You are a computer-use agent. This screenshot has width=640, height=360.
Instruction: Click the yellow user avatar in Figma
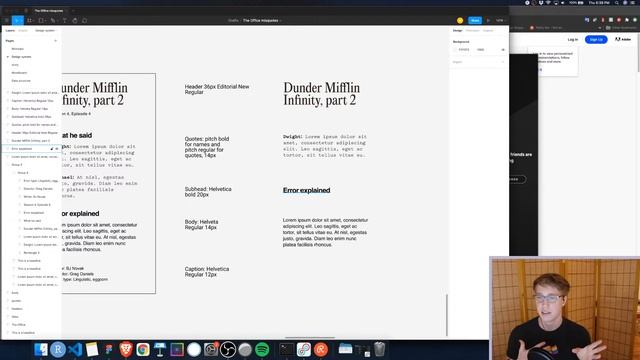pyautogui.click(x=460, y=20)
